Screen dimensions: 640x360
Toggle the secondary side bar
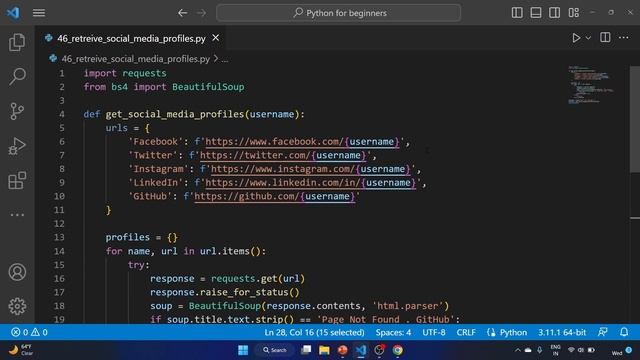click(x=554, y=13)
